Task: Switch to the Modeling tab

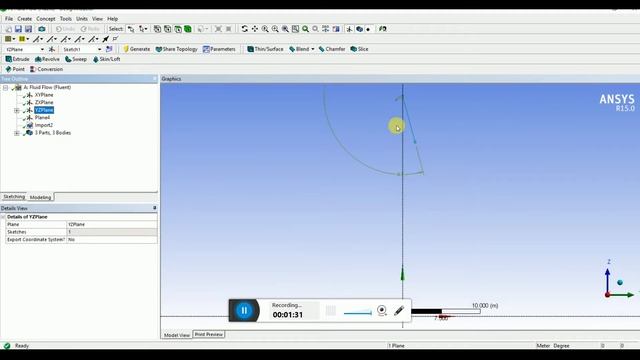Action: [x=40, y=197]
